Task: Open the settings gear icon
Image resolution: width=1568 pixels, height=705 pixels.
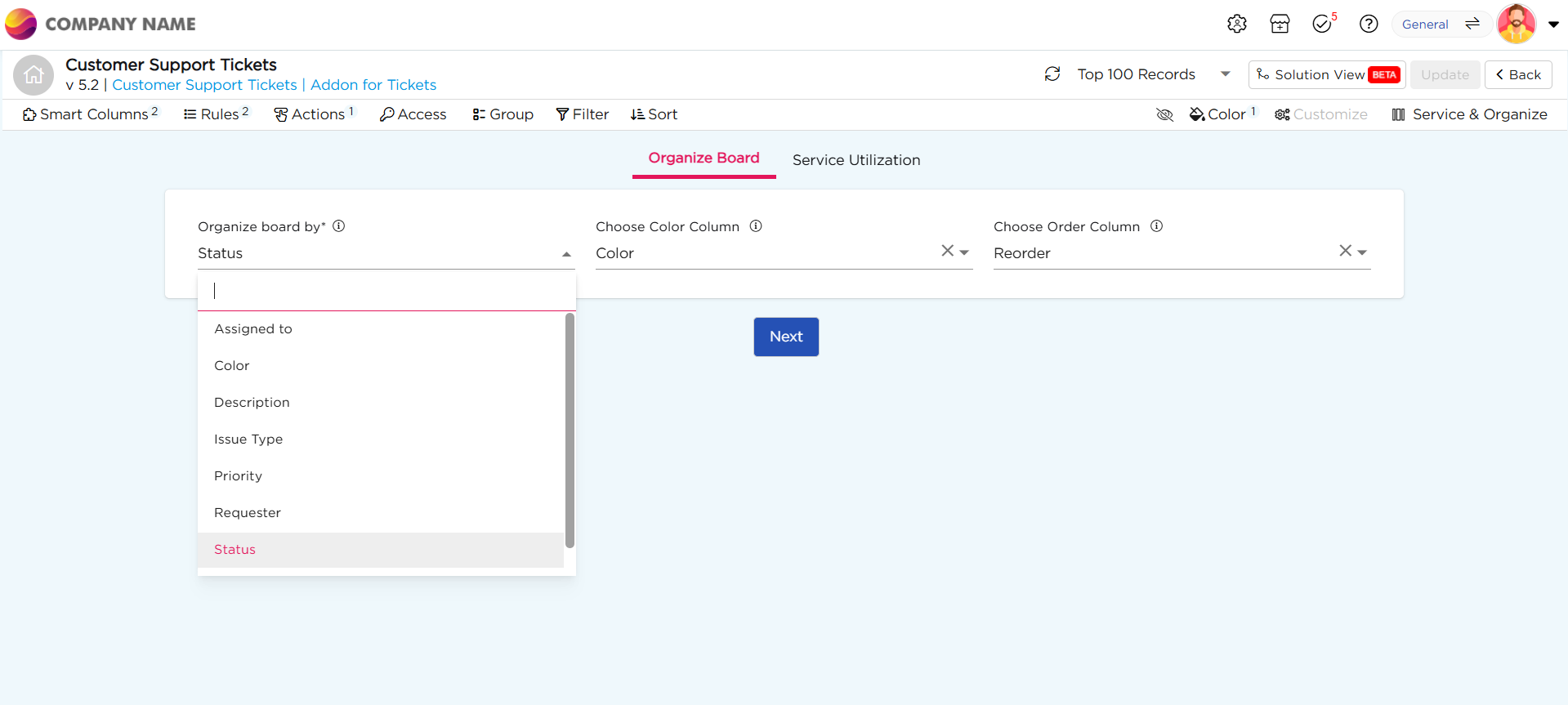Action: [x=1236, y=24]
